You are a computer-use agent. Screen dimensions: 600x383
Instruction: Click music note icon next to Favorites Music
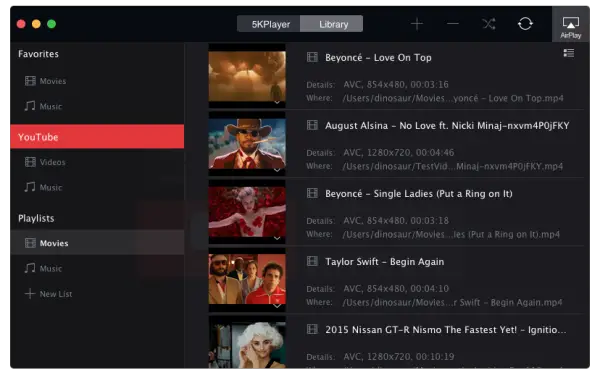click(x=30, y=106)
